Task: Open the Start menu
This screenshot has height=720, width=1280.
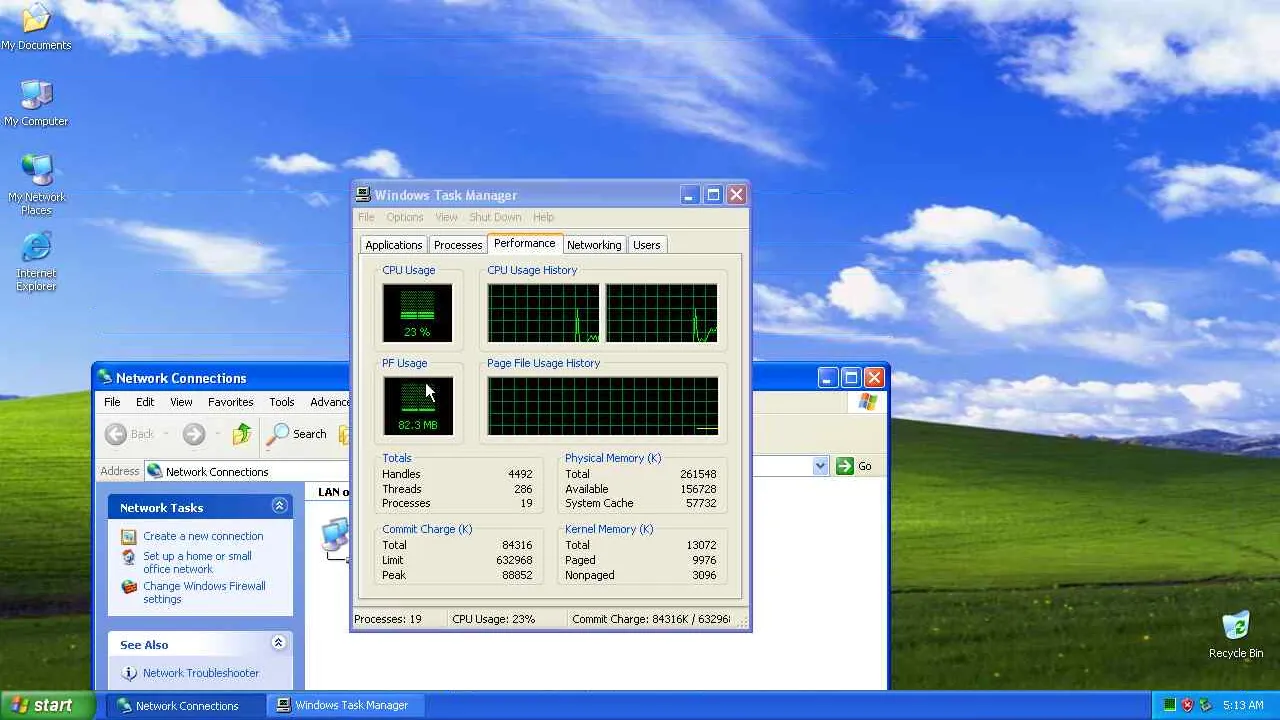Action: [x=48, y=705]
